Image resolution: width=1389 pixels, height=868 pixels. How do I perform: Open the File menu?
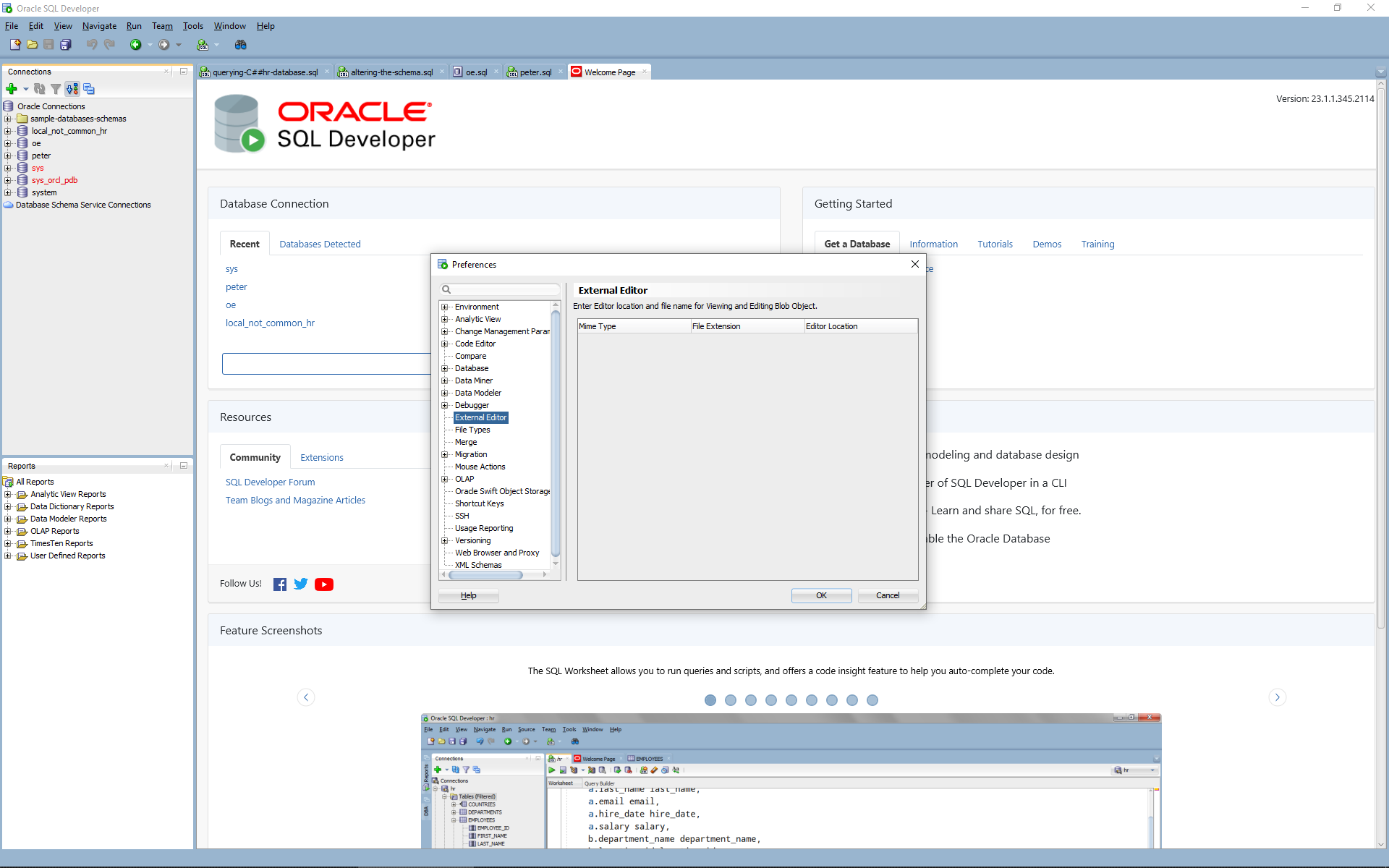point(12,26)
